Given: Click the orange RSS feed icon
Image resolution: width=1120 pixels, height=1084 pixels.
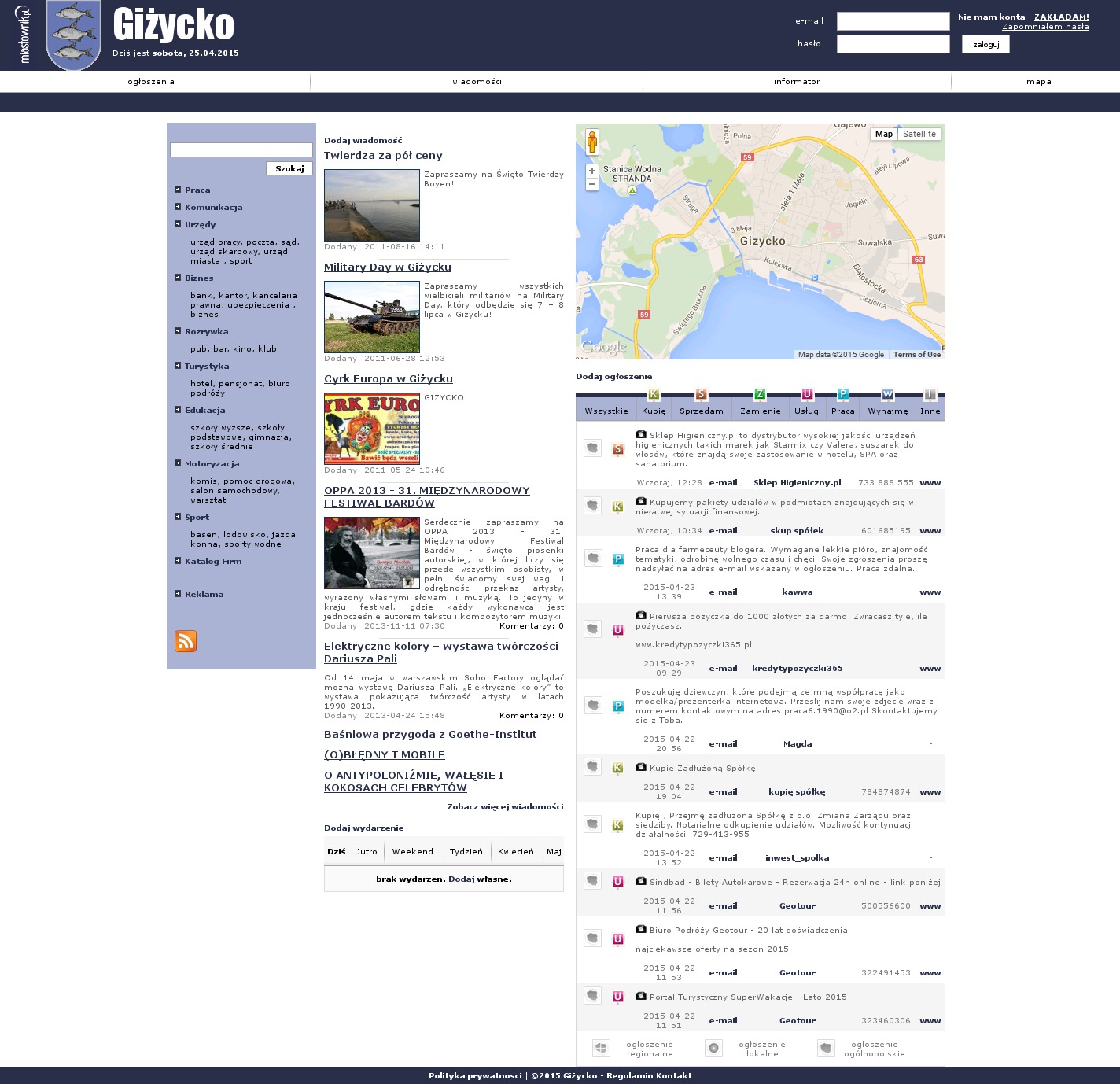Looking at the screenshot, I should tap(186, 641).
